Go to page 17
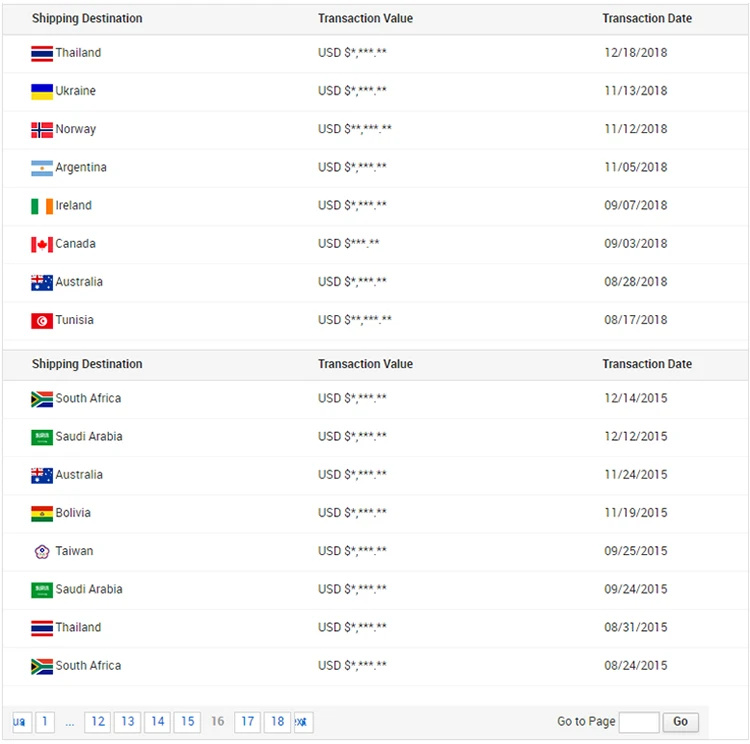Image resolution: width=750 pixels, height=744 pixels. pos(247,721)
